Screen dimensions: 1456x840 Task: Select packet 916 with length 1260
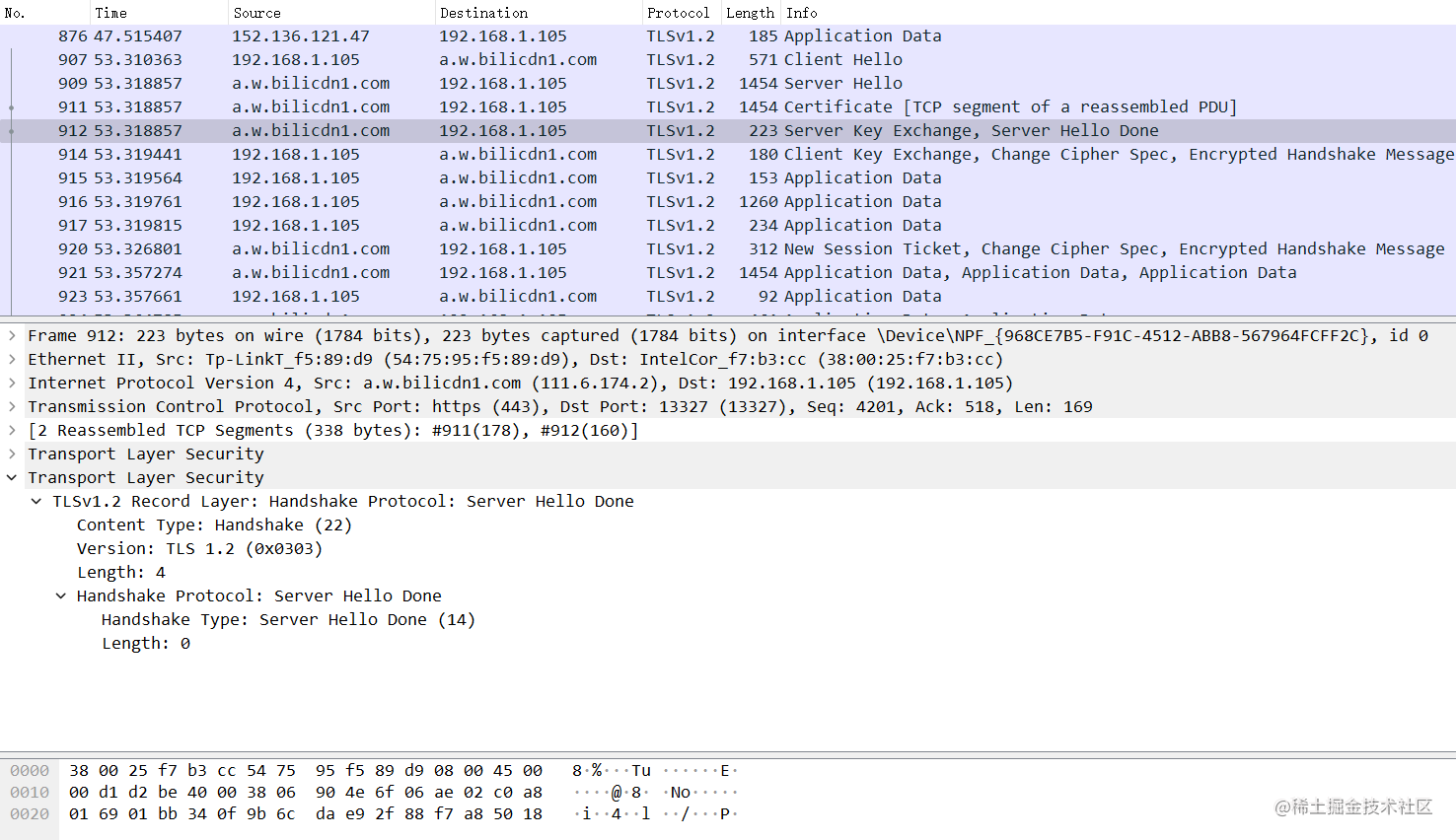(728, 202)
